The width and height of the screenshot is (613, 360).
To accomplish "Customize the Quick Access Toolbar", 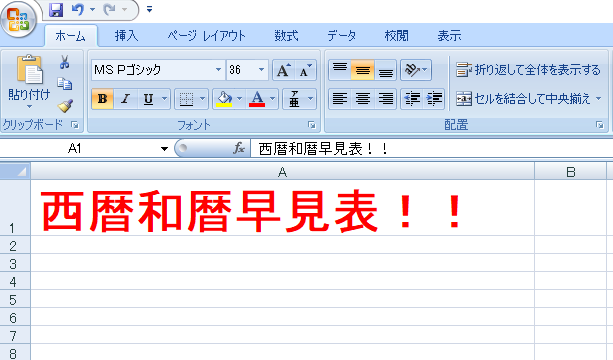I will click(149, 9).
